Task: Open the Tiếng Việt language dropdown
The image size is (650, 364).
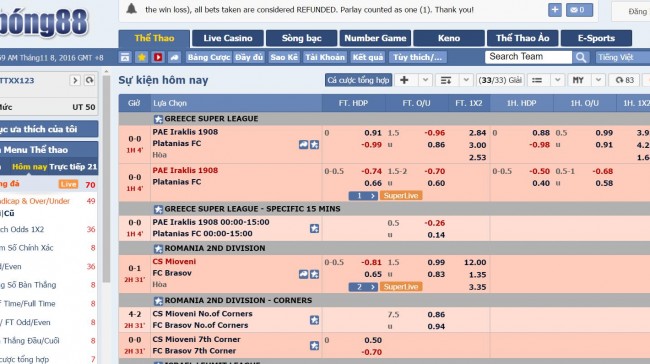Action: pos(623,57)
